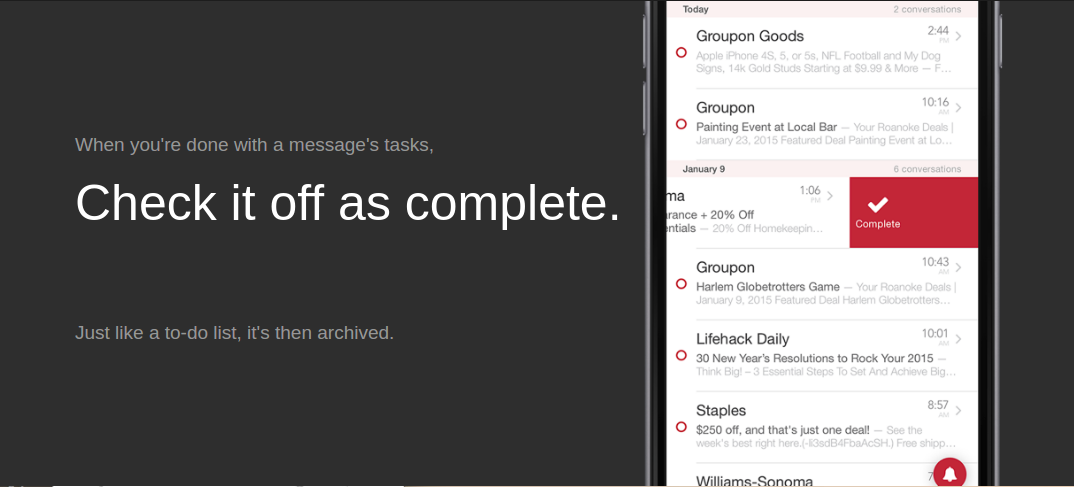The height and width of the screenshot is (487, 1074).
Task: Open chevron on Groupon Goods row
Action: 958,36
